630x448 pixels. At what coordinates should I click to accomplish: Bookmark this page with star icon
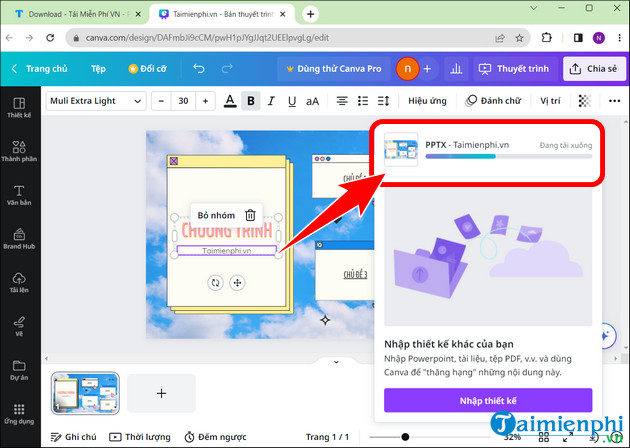(520, 38)
